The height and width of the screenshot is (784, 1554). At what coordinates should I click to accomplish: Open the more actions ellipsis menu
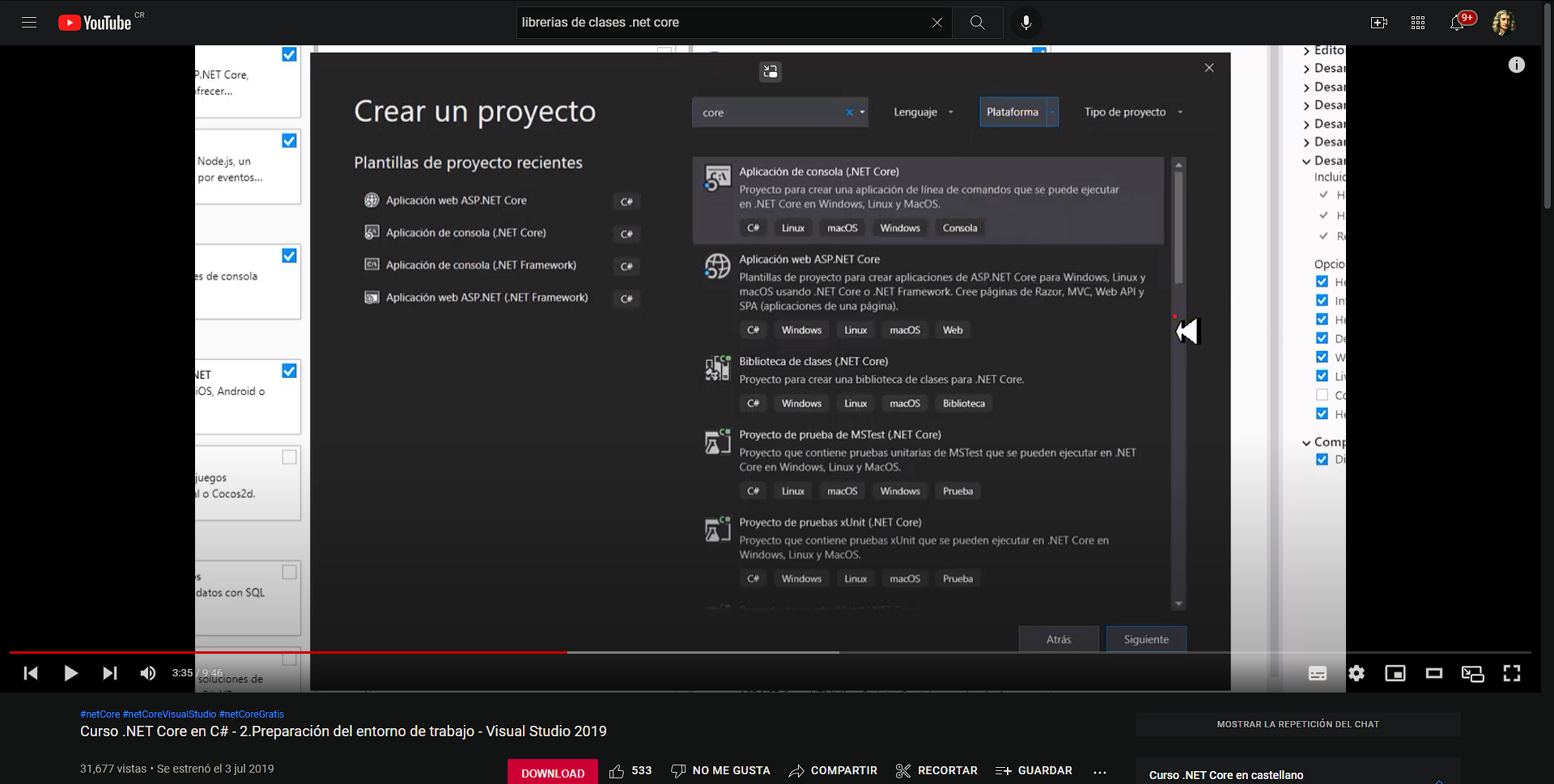pos(1100,772)
